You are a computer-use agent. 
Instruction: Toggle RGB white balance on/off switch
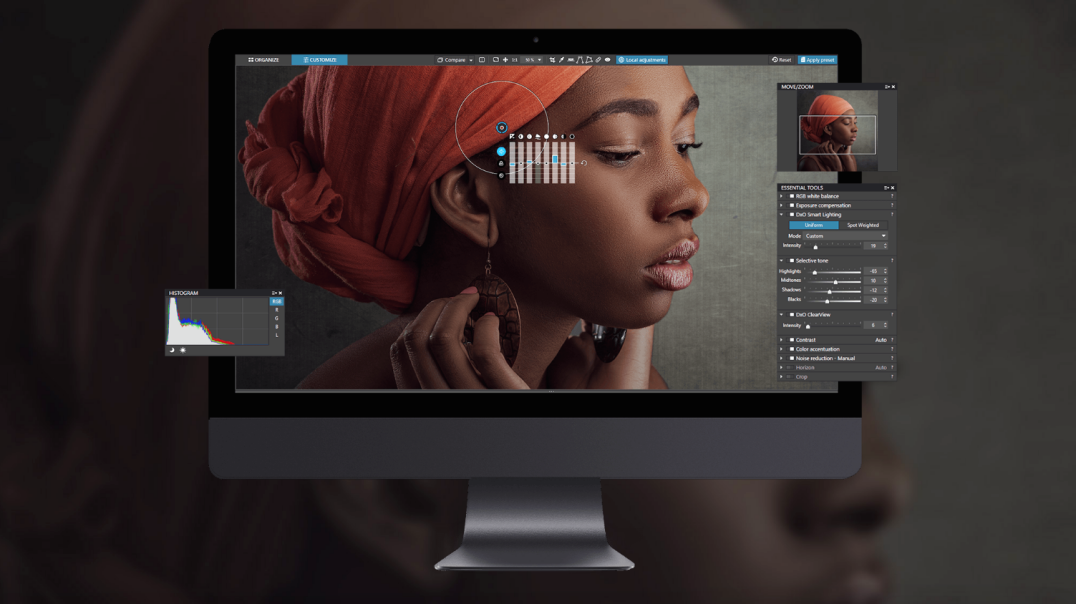click(x=791, y=196)
